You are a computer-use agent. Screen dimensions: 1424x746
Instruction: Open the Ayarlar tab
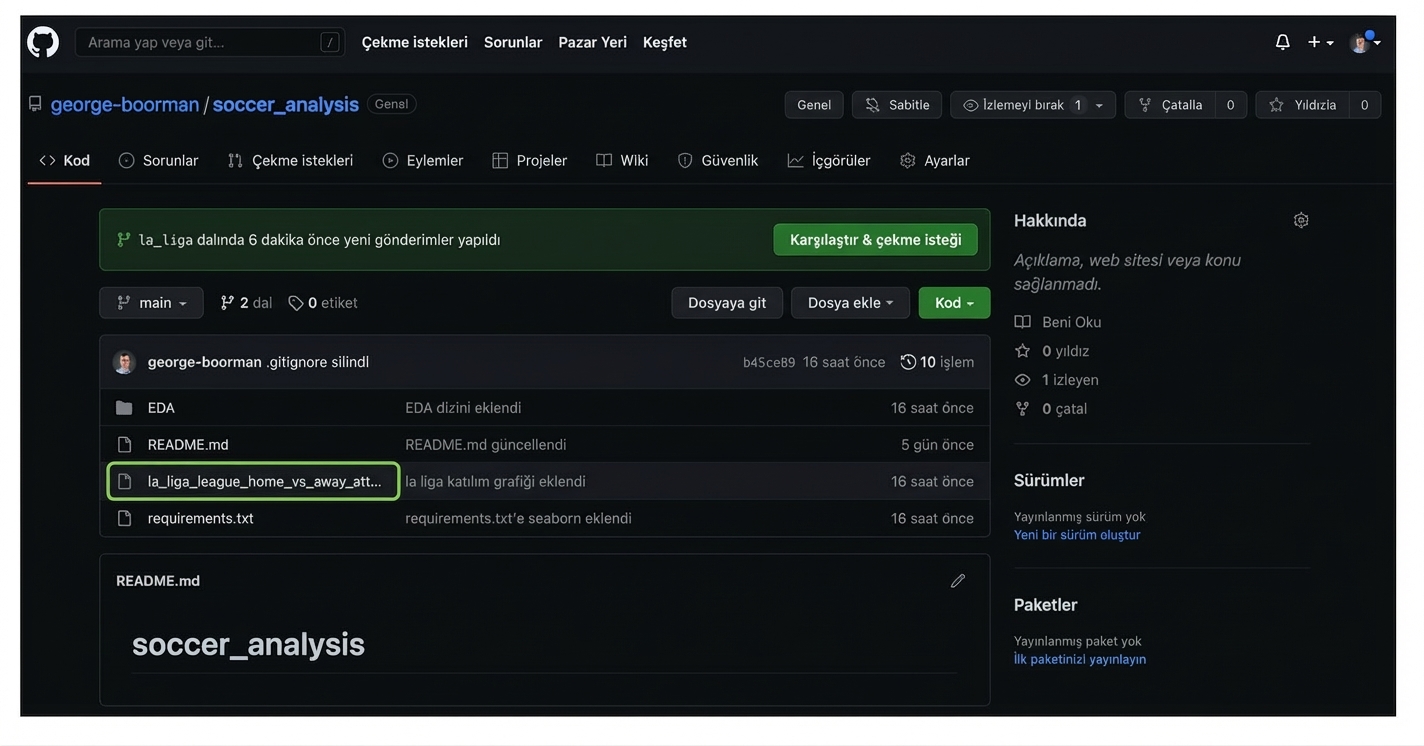935,161
